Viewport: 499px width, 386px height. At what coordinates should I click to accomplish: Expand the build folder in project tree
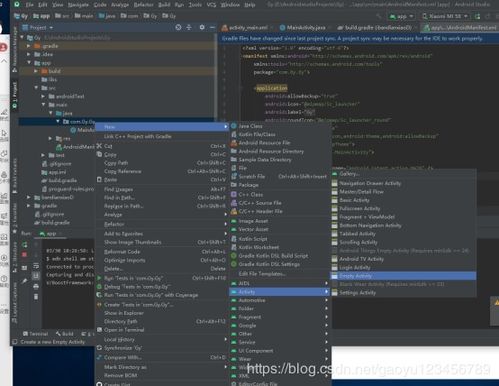coord(36,71)
